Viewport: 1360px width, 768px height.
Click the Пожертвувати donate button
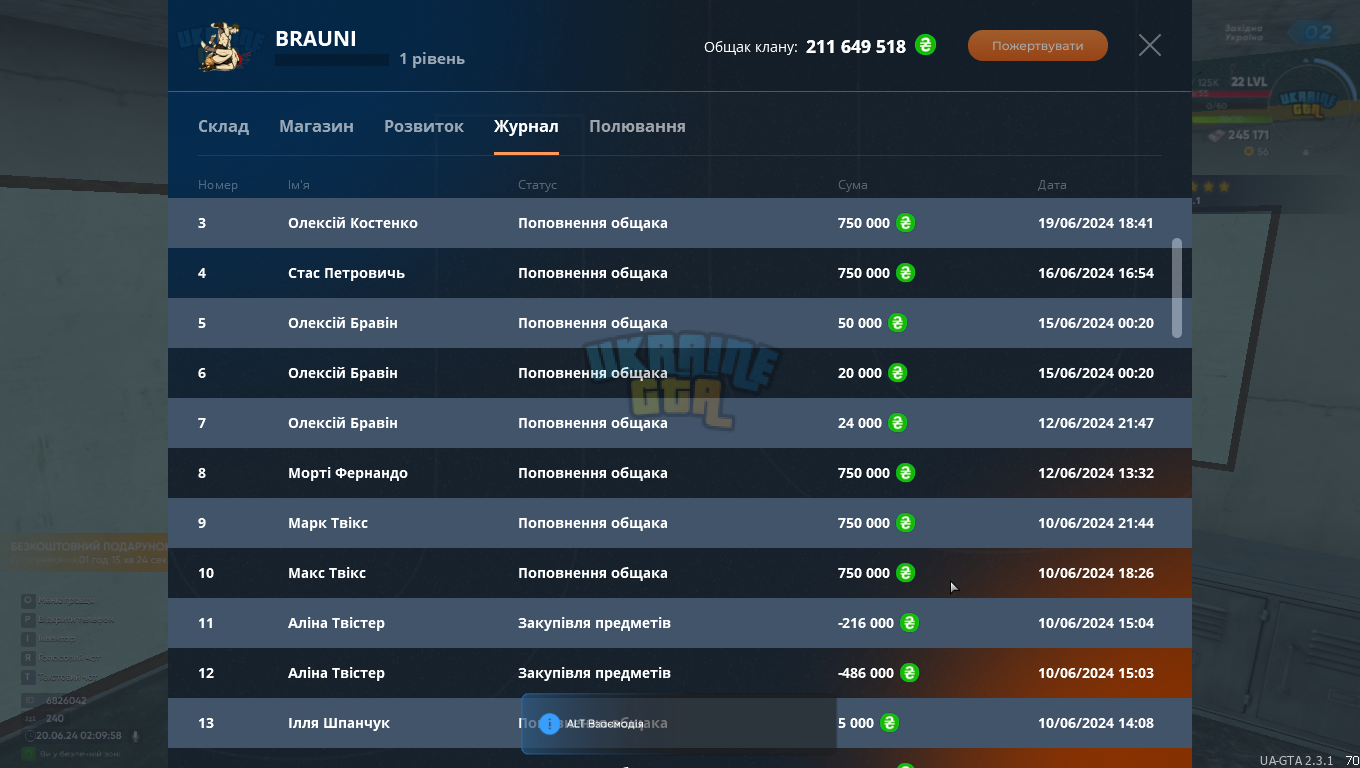[x=1038, y=45]
